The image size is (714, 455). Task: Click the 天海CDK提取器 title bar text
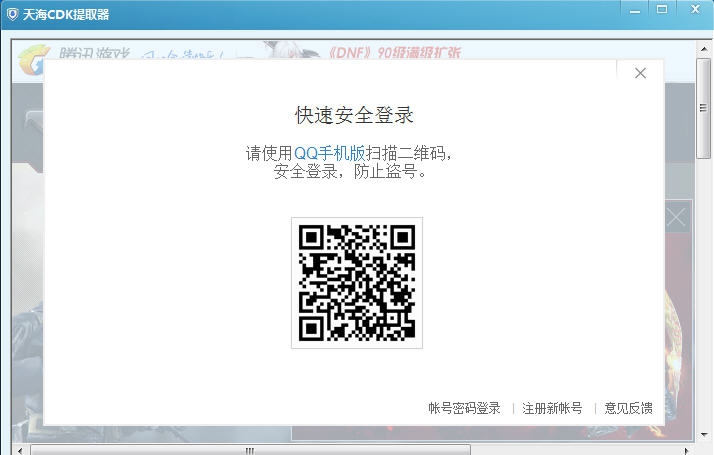point(66,15)
